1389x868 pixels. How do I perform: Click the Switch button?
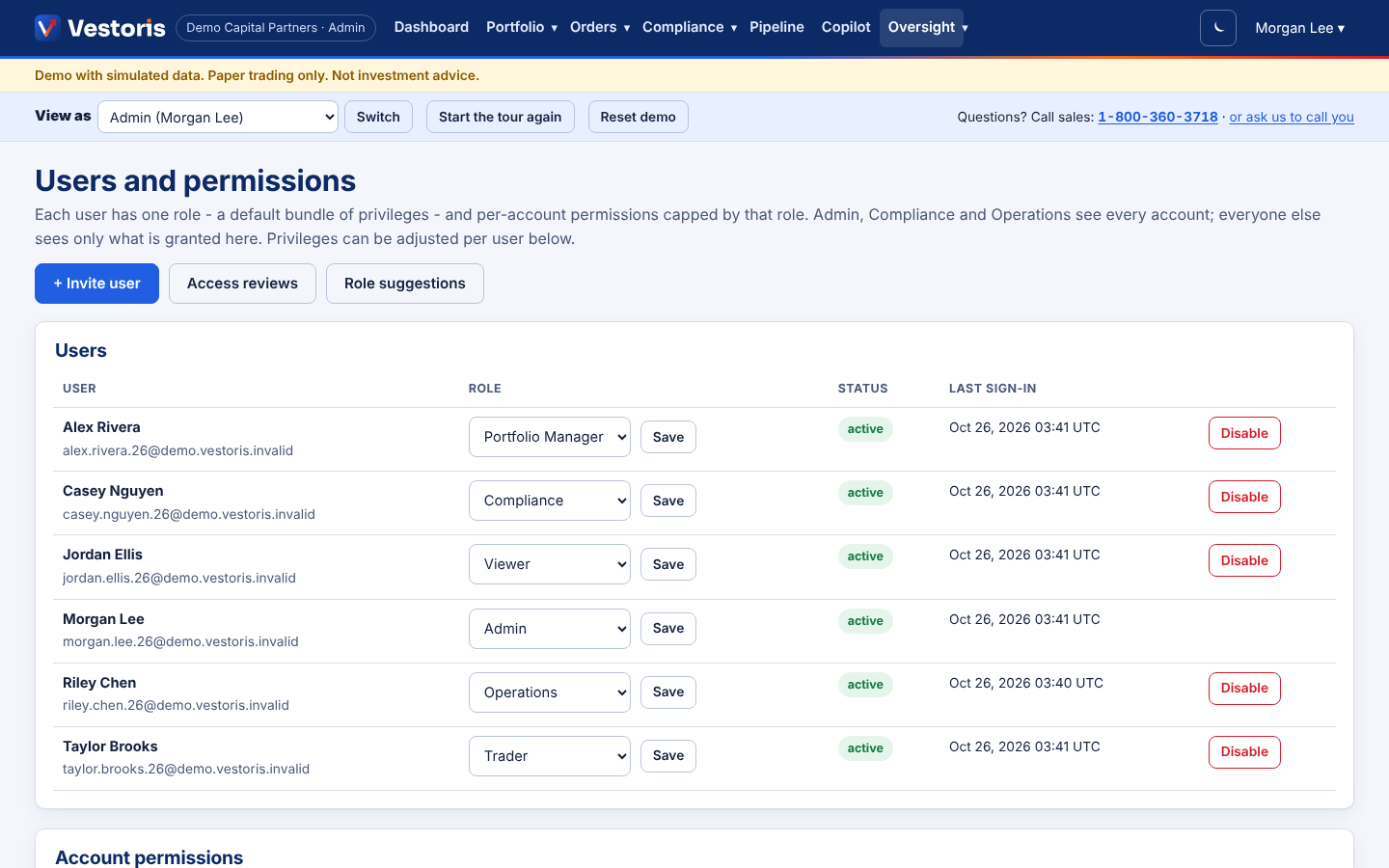click(378, 117)
